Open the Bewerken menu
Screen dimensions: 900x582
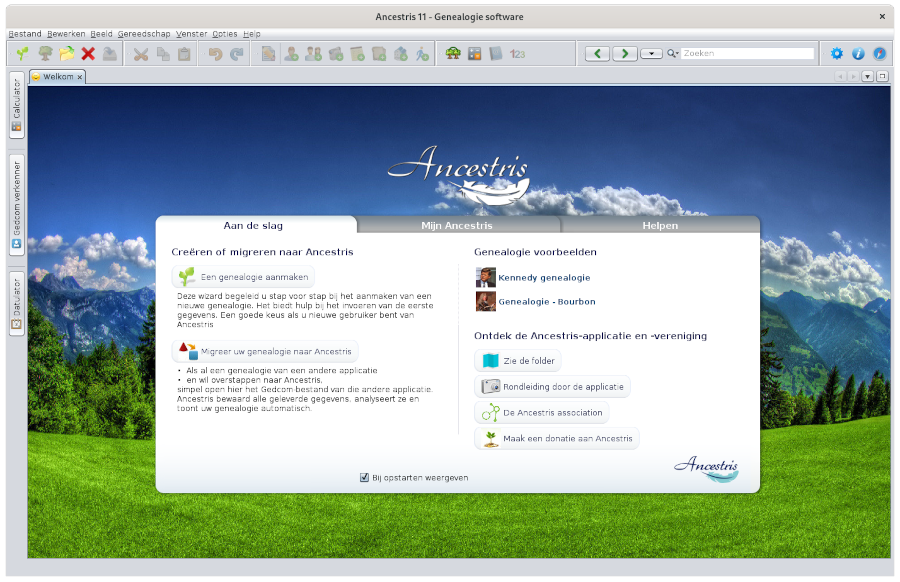[66, 34]
